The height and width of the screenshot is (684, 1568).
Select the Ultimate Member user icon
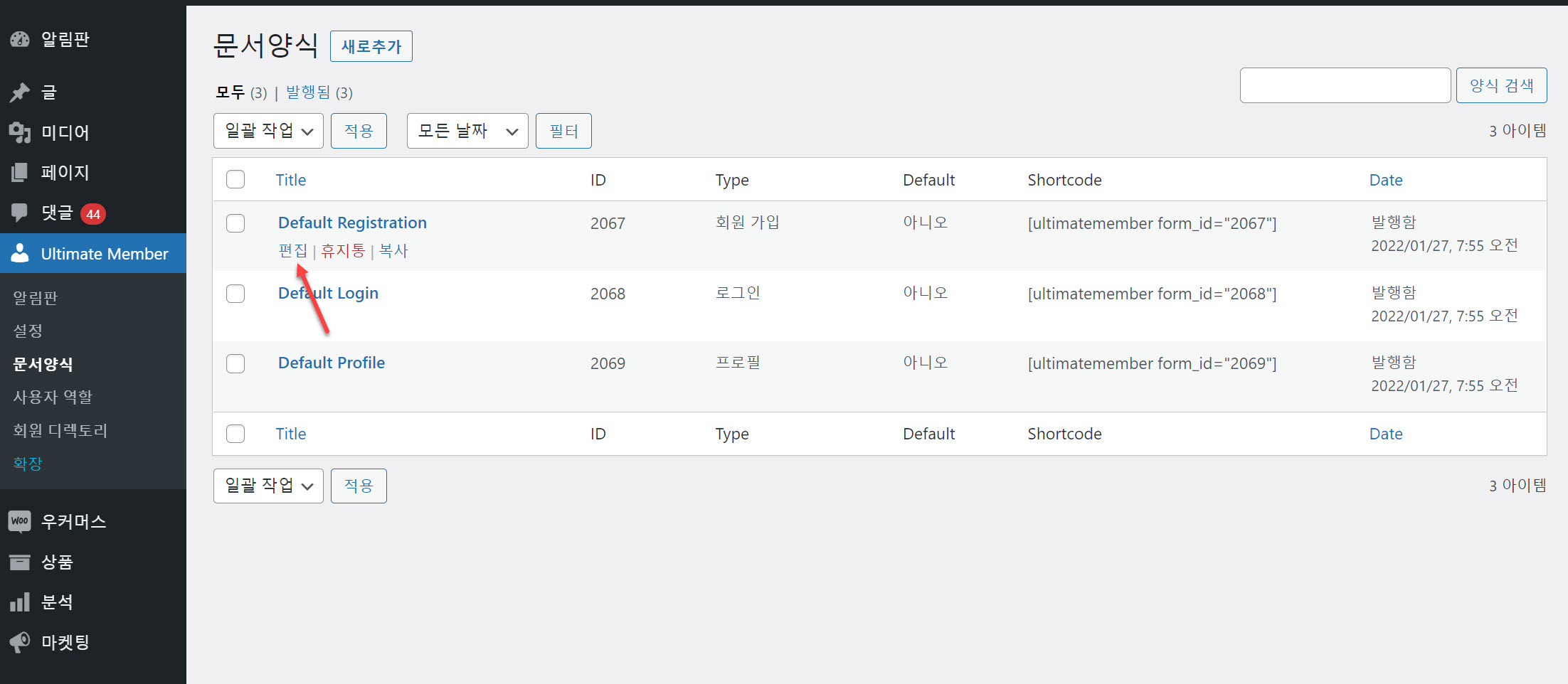point(19,253)
